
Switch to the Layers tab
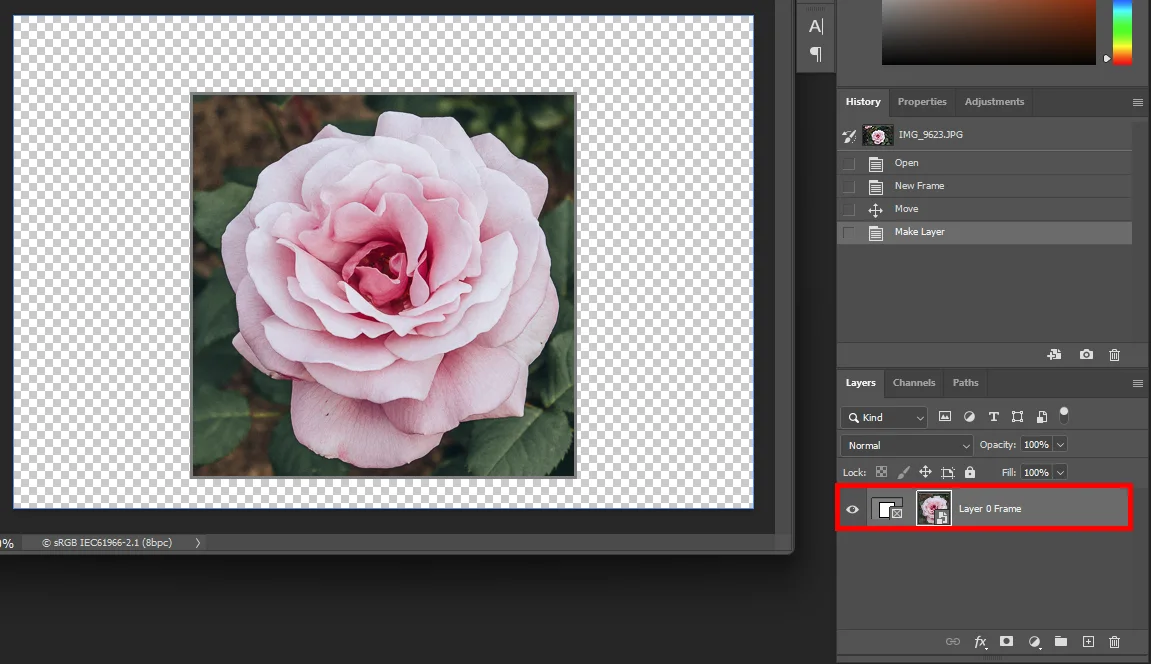[x=860, y=383]
